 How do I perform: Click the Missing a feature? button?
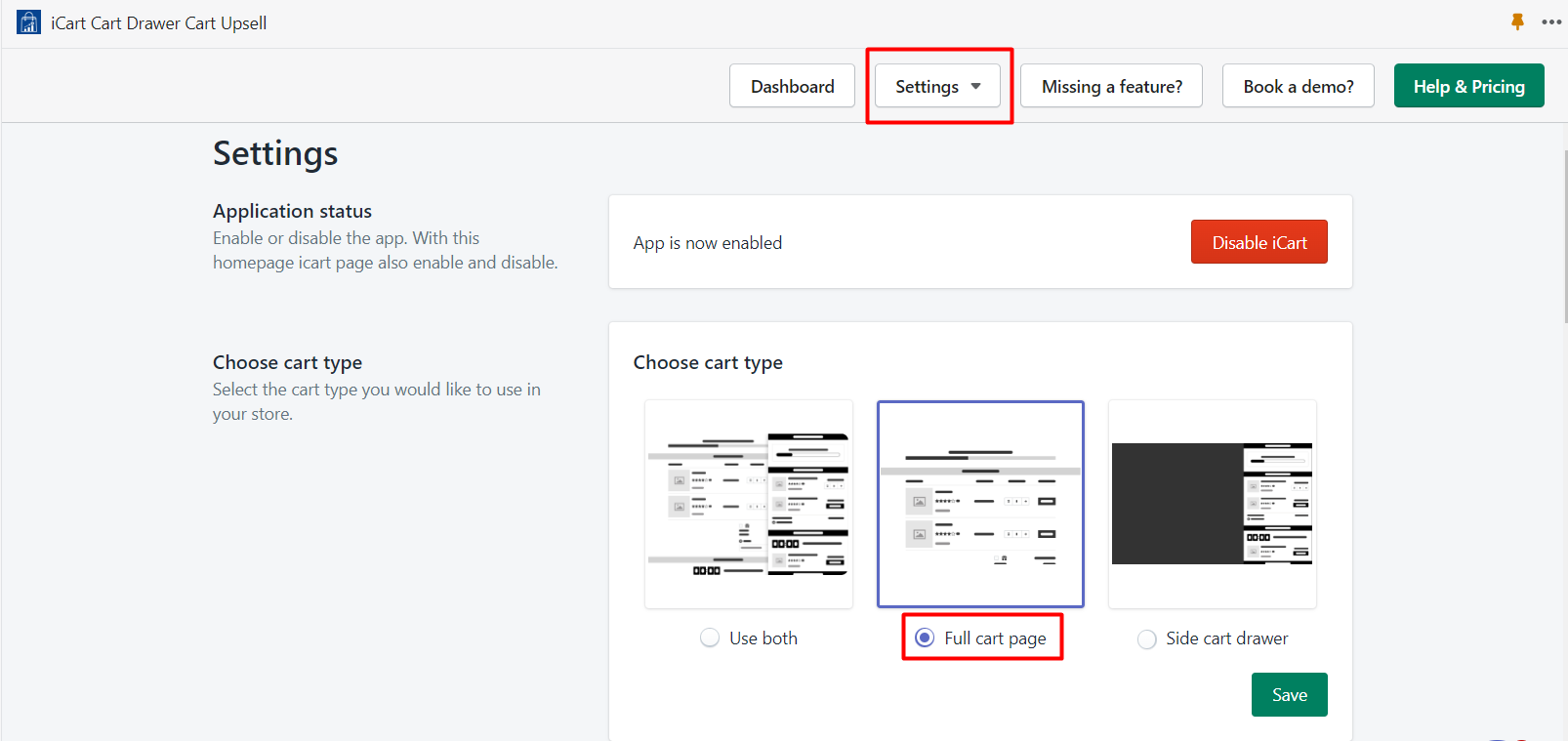coord(1111,86)
